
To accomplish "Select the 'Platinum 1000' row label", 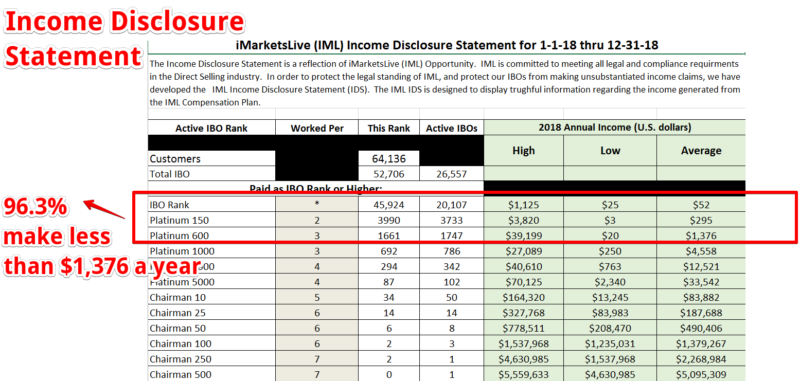I will coord(211,251).
